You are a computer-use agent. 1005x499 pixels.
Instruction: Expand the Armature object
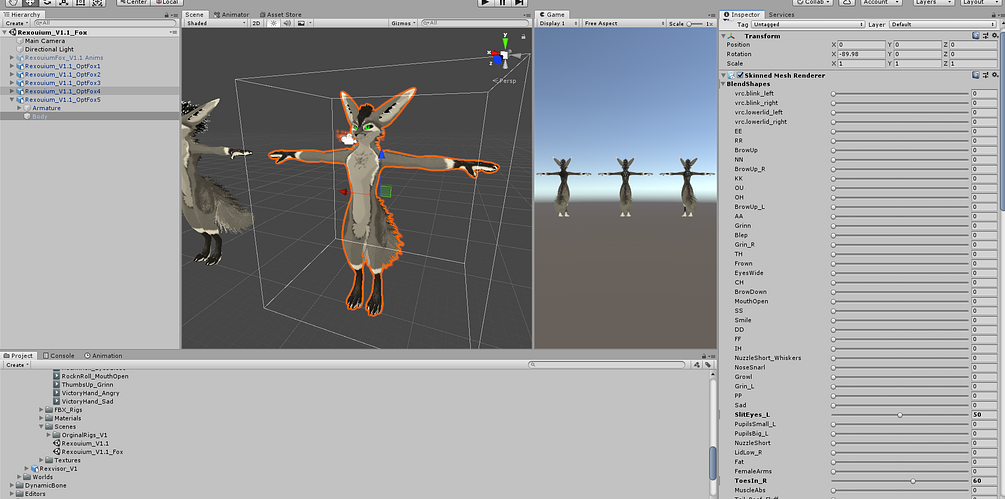pyautogui.click(x=19, y=108)
